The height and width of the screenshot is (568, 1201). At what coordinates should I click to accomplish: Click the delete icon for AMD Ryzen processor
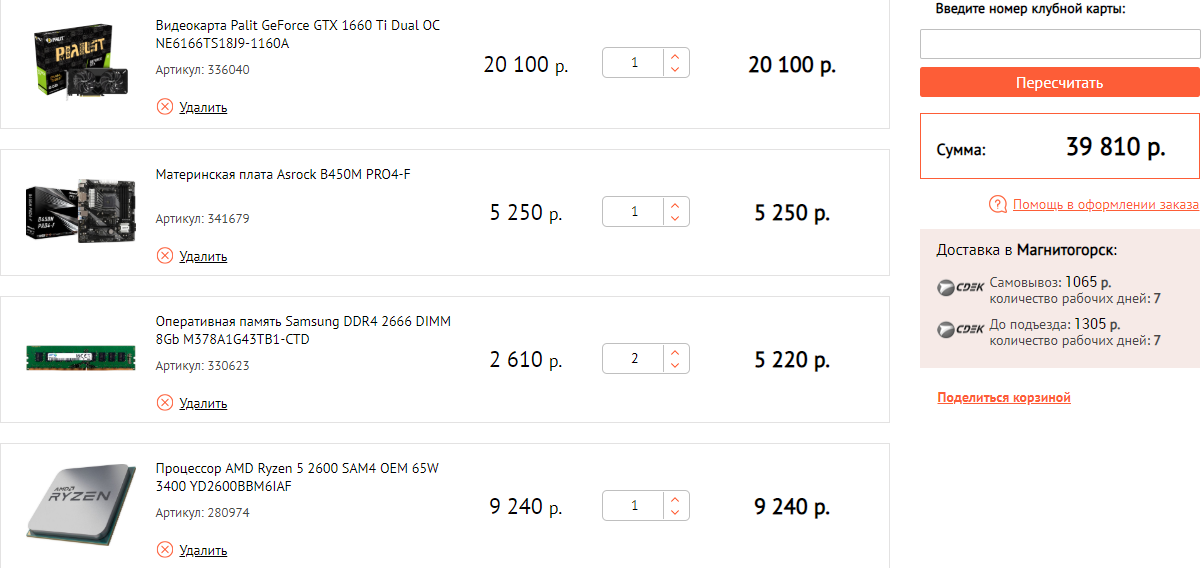[165, 550]
